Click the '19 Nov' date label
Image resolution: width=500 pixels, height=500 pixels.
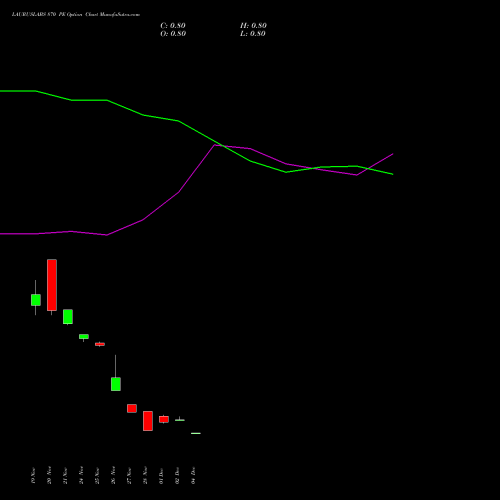(x=33, y=476)
